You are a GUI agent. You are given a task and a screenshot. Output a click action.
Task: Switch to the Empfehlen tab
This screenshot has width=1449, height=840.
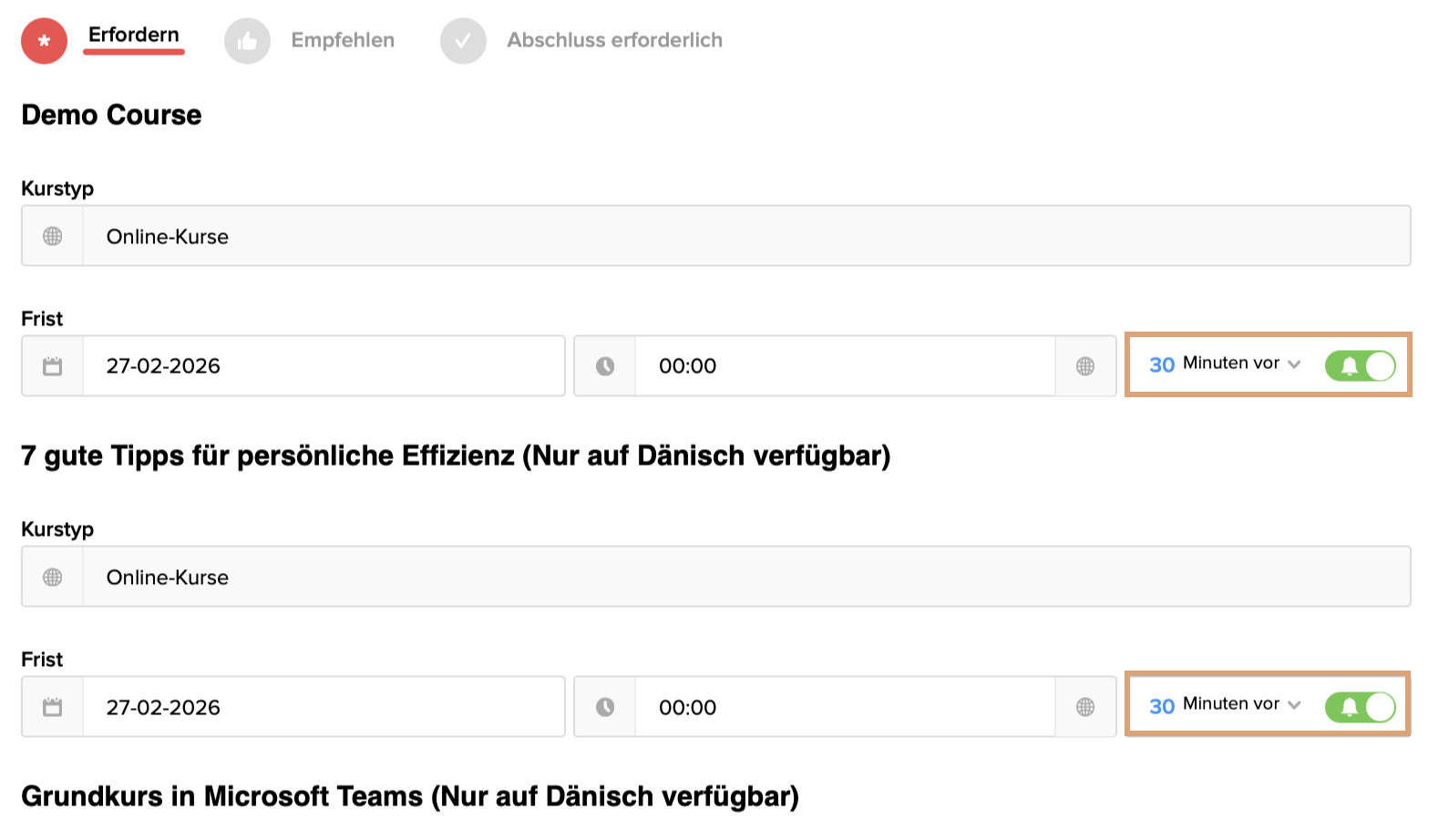click(343, 40)
